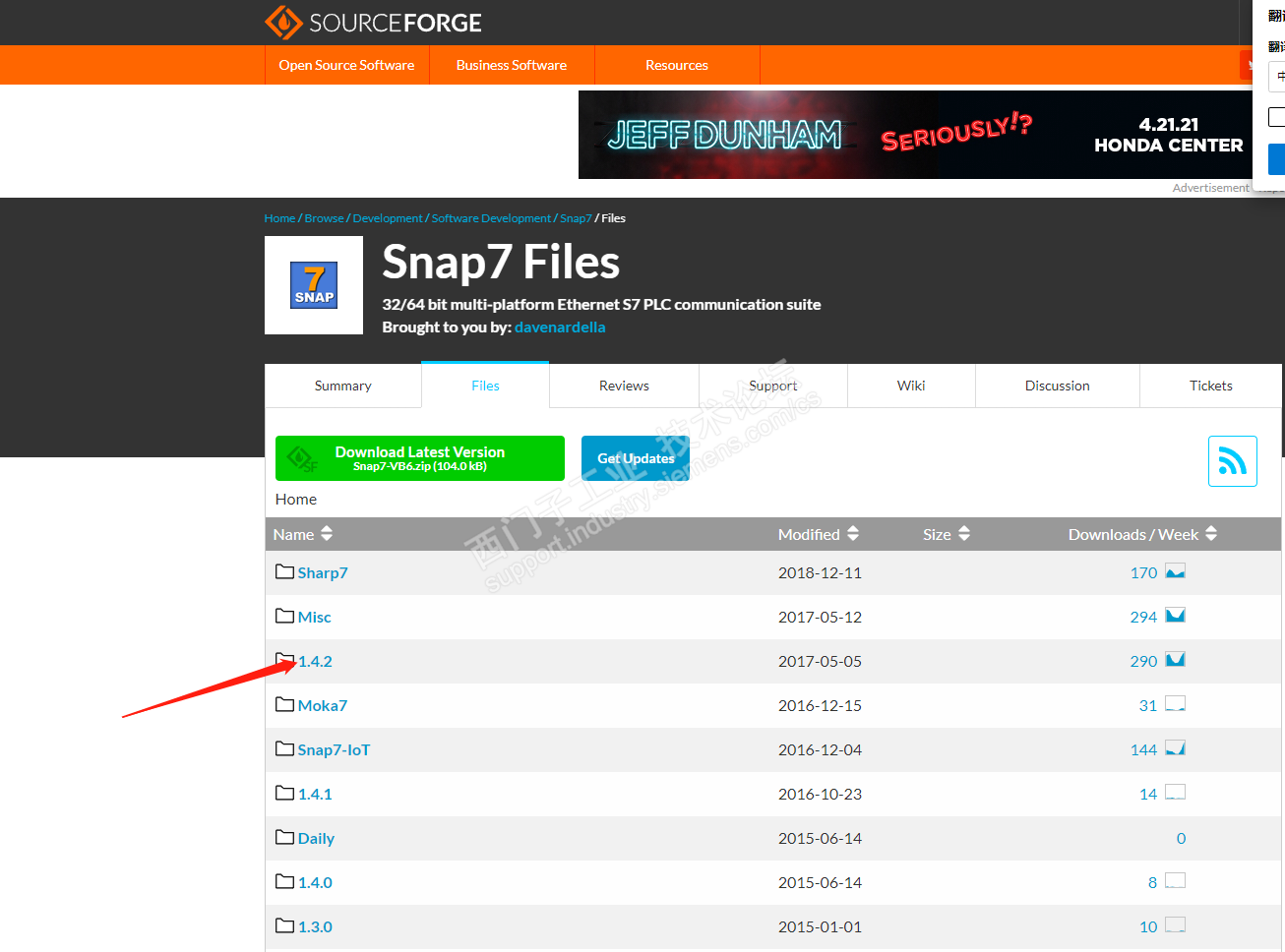Sort by Size using the sort arrows
The width and height of the screenshot is (1285, 952).
coord(964,533)
